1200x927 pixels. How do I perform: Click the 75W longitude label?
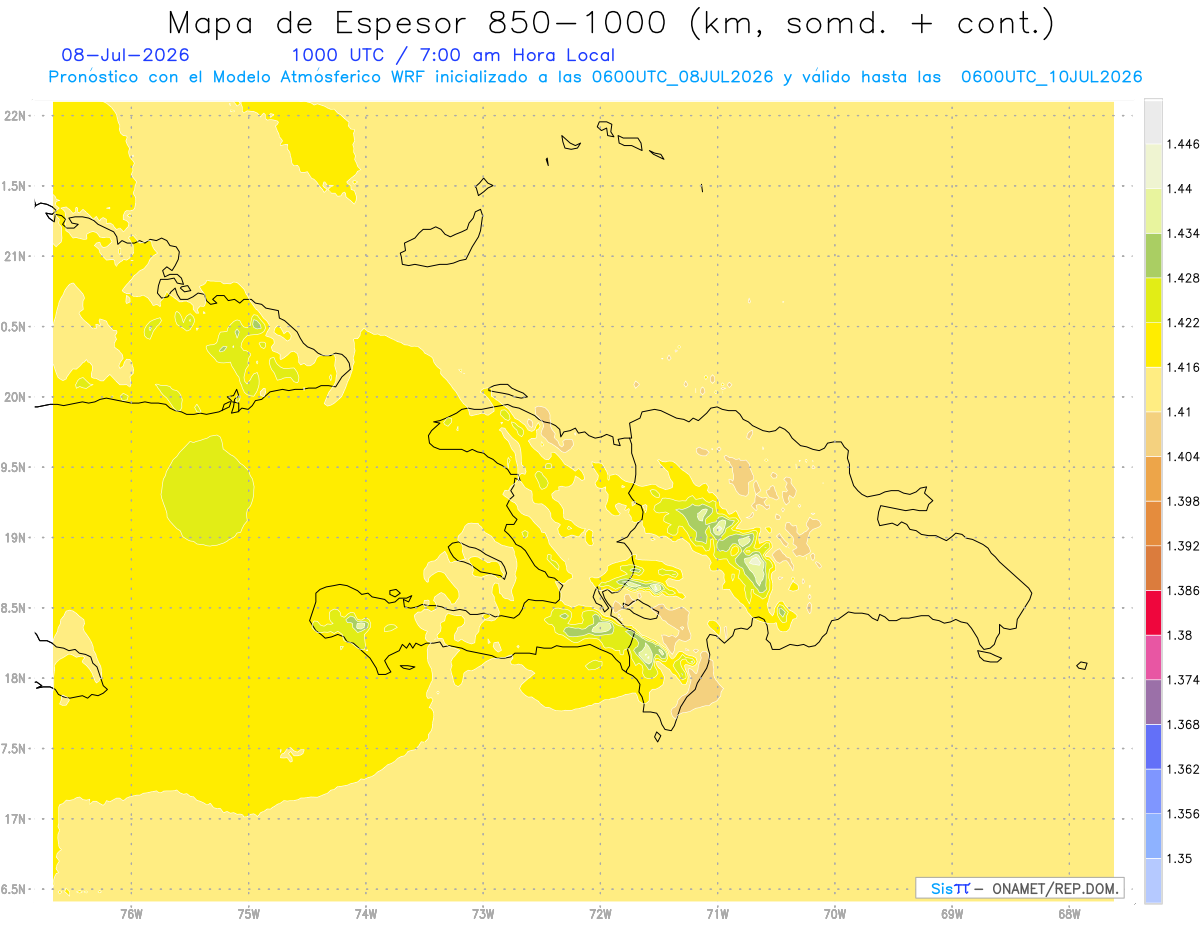(x=249, y=914)
